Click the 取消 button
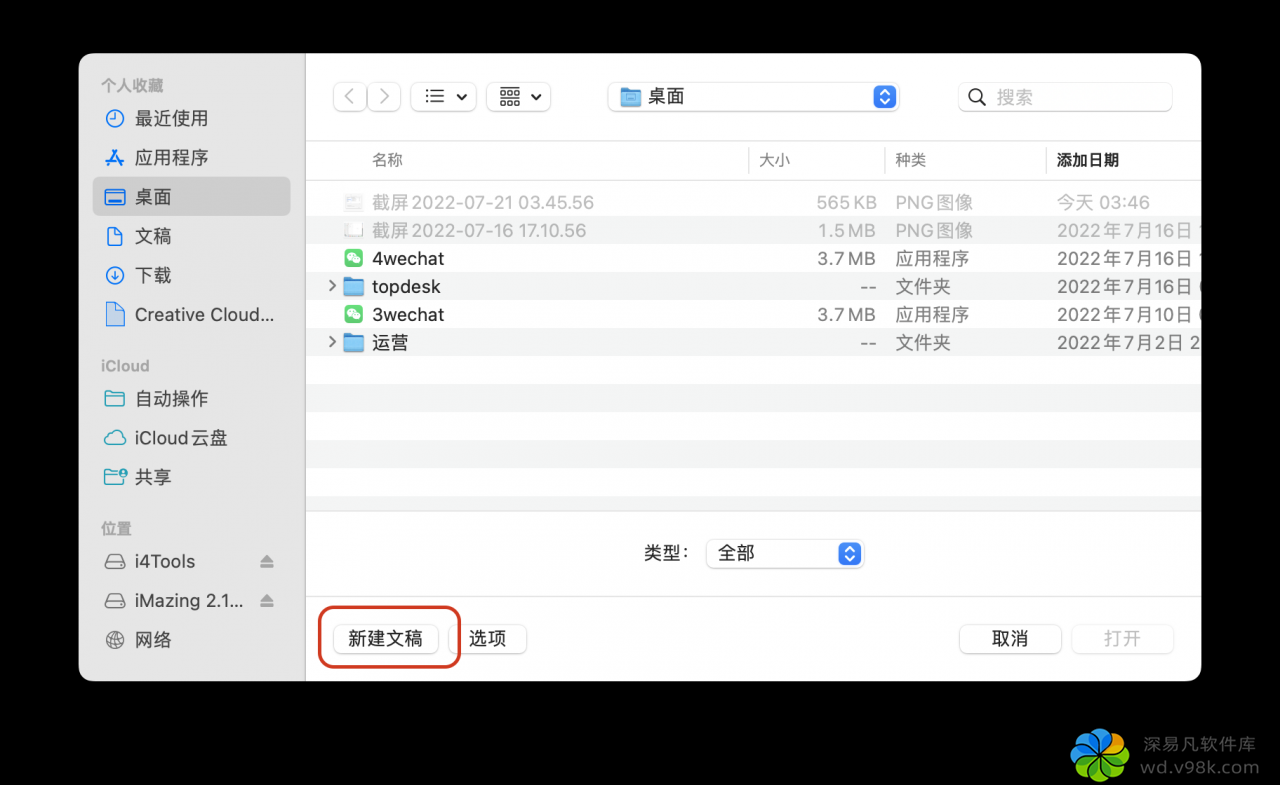The height and width of the screenshot is (785, 1280). (1010, 638)
